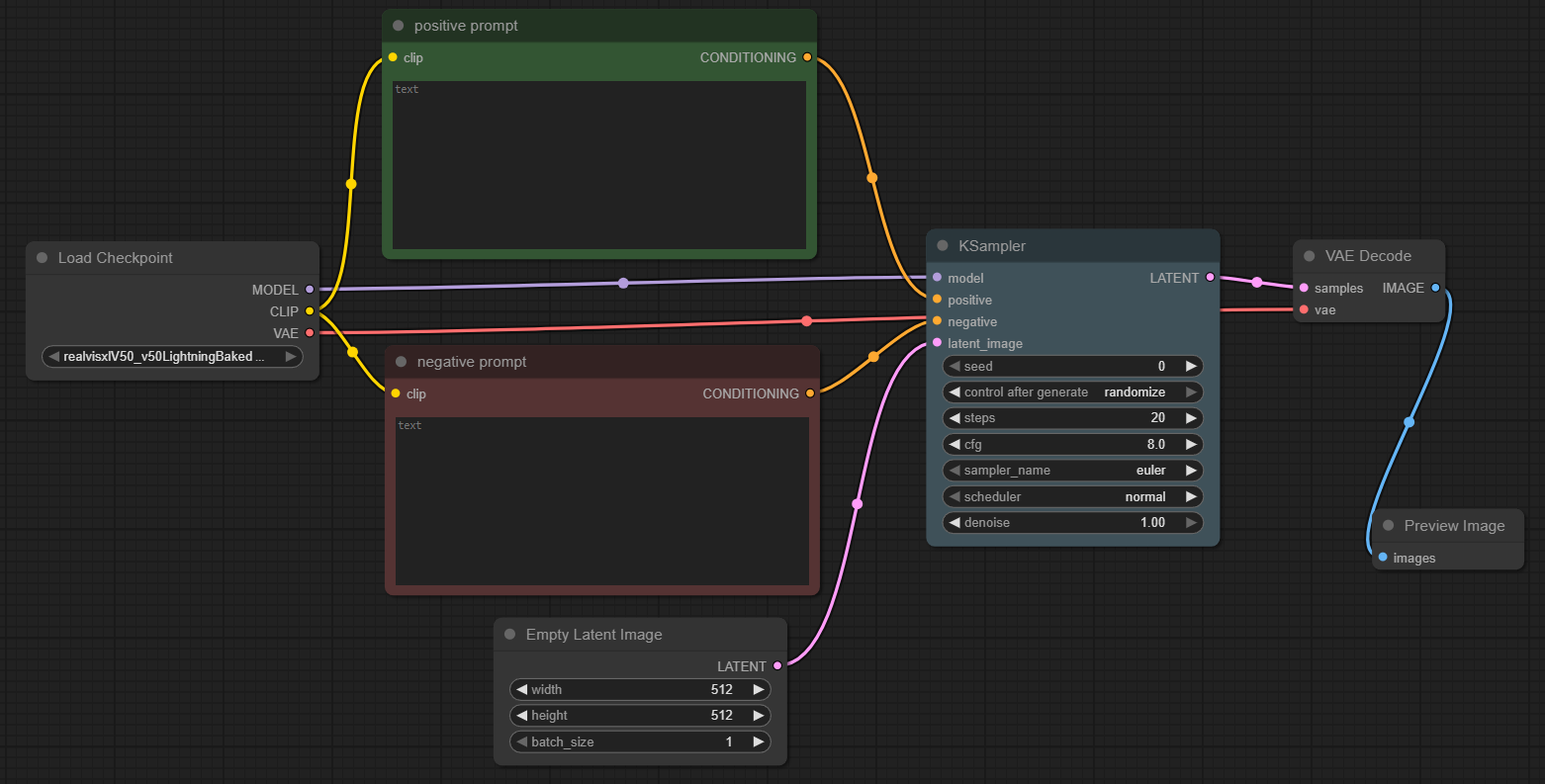
Task: Increase the cfg value with right arrow
Action: (1191, 444)
